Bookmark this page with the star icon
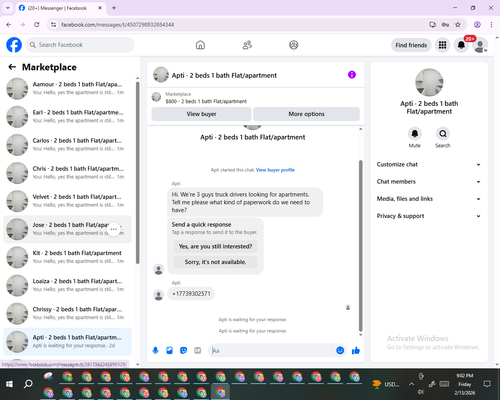 point(458,25)
